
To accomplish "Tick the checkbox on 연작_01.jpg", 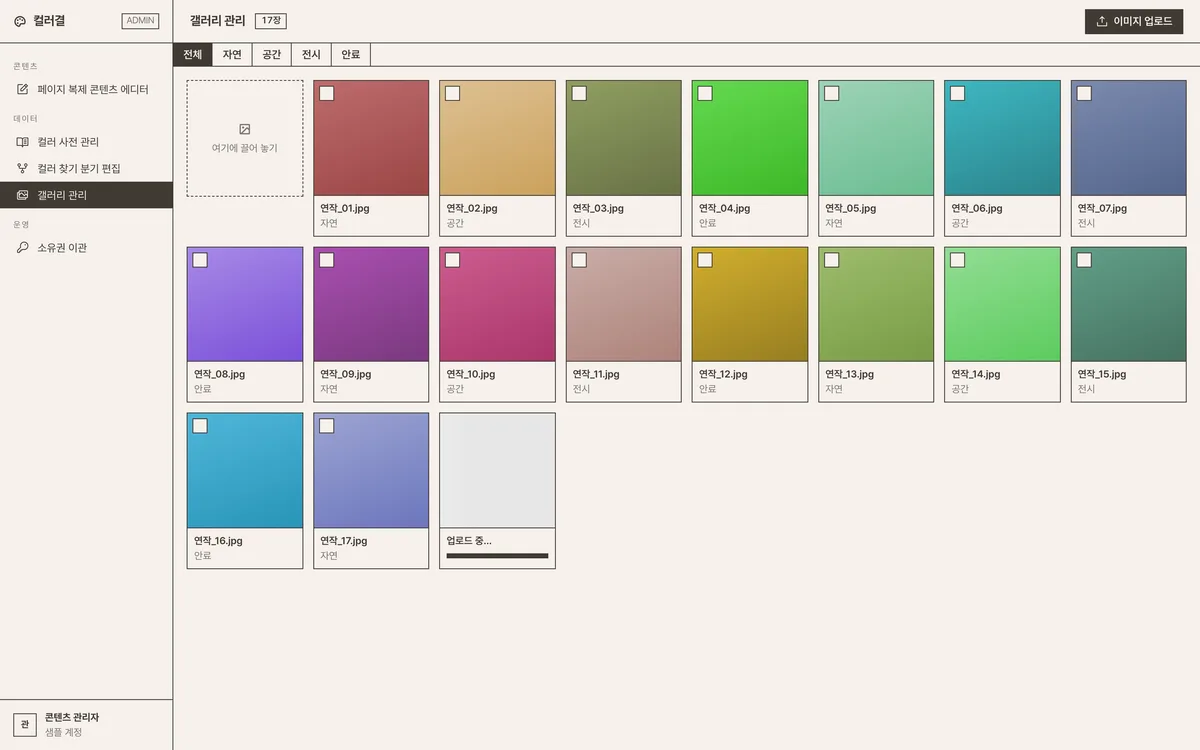I will (326, 93).
